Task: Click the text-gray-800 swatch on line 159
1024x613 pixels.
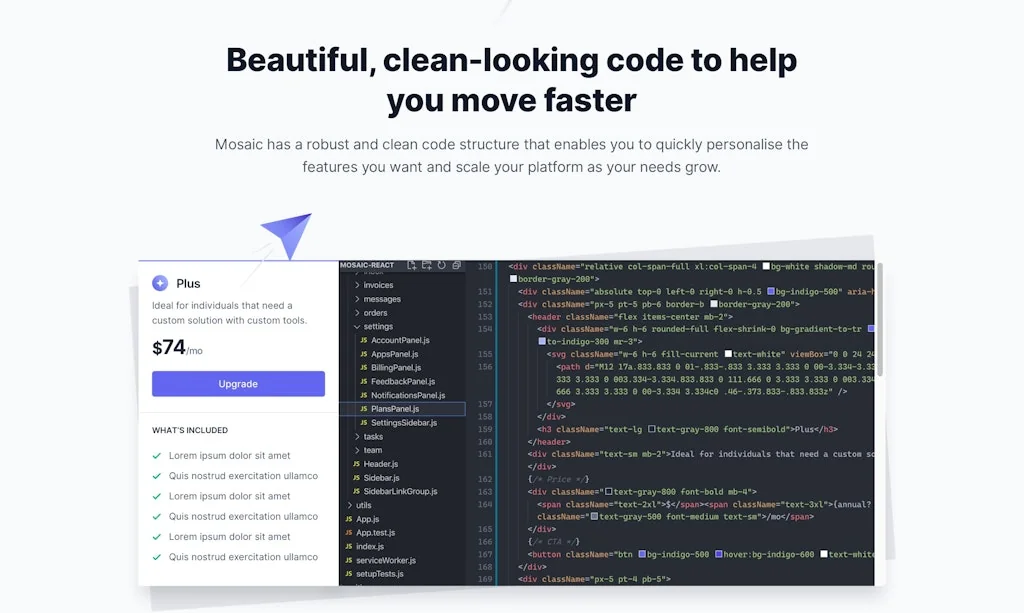Action: tap(651, 429)
